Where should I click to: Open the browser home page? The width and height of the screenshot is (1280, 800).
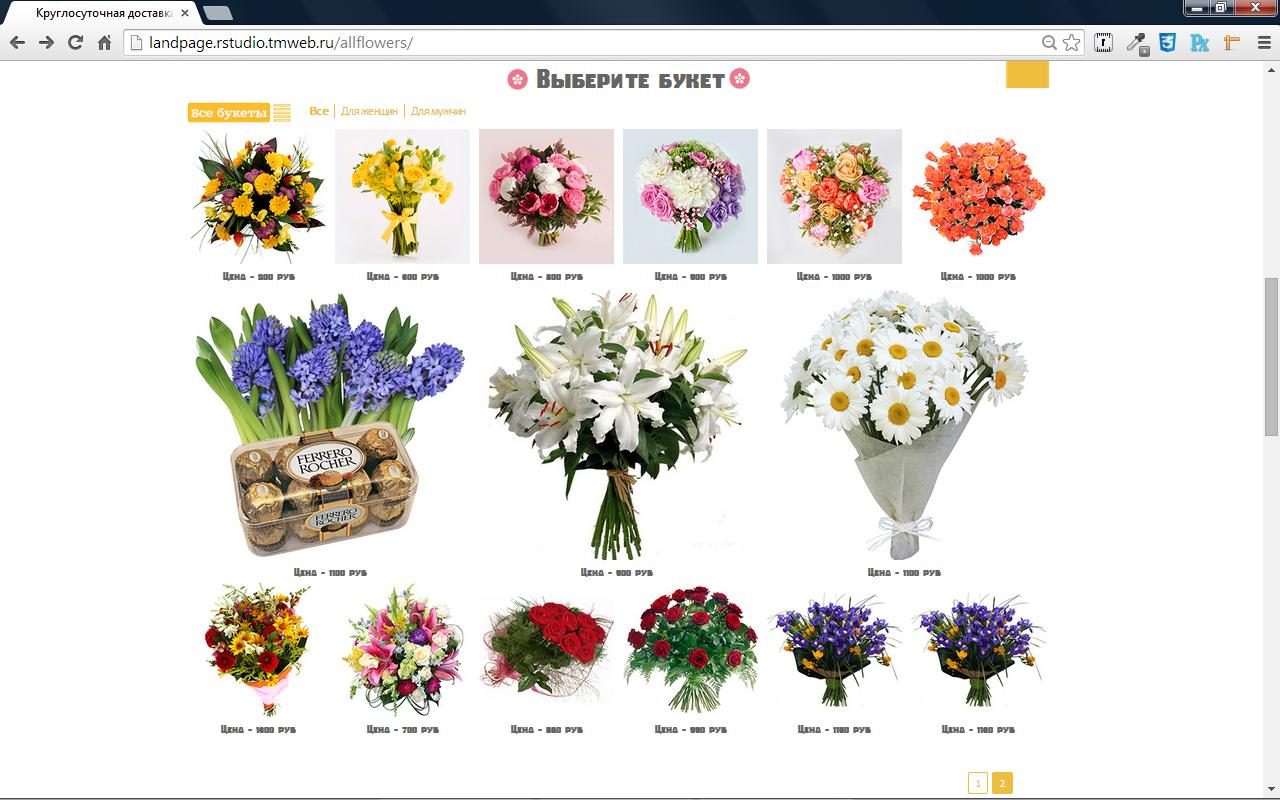(104, 43)
